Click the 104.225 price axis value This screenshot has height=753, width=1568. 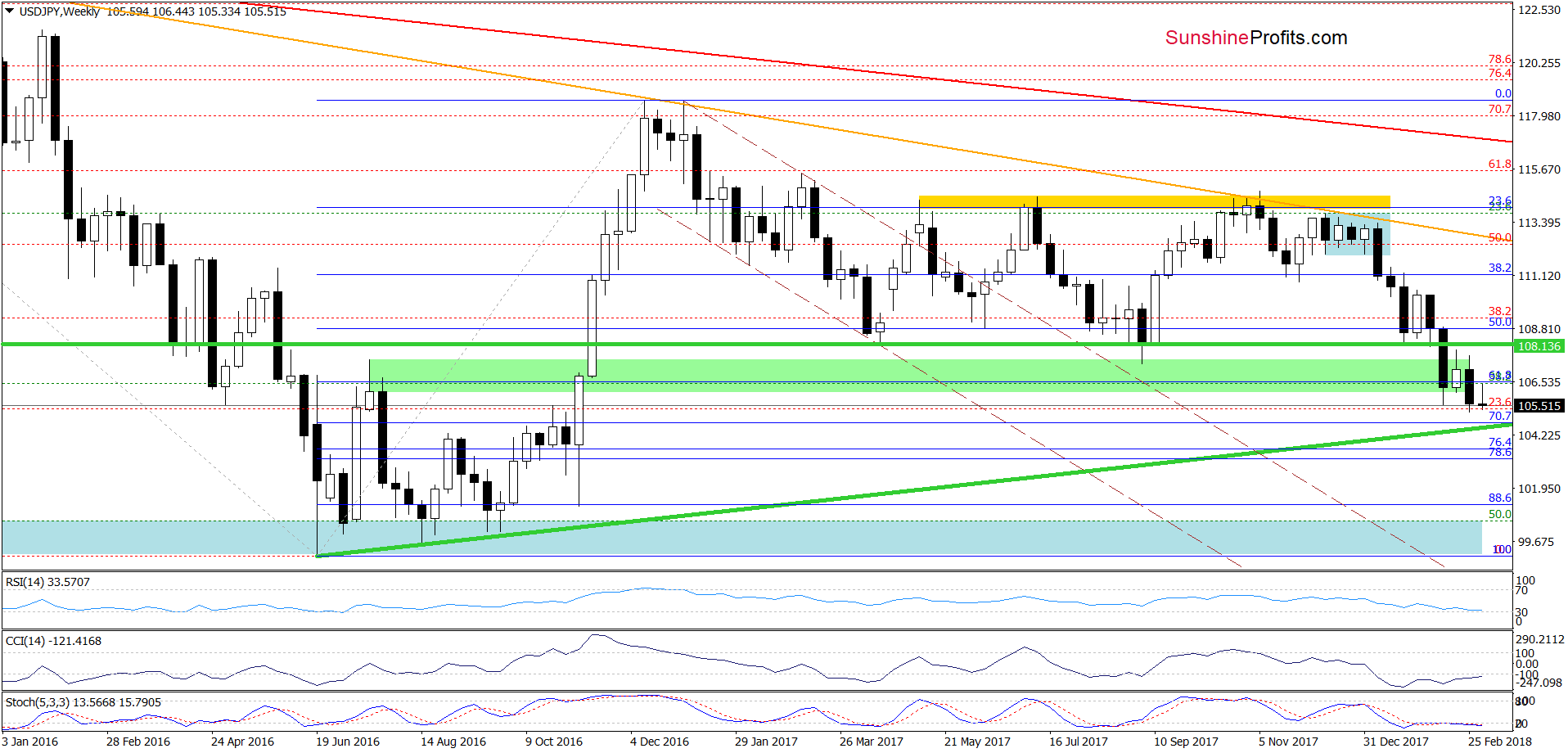point(1539,435)
